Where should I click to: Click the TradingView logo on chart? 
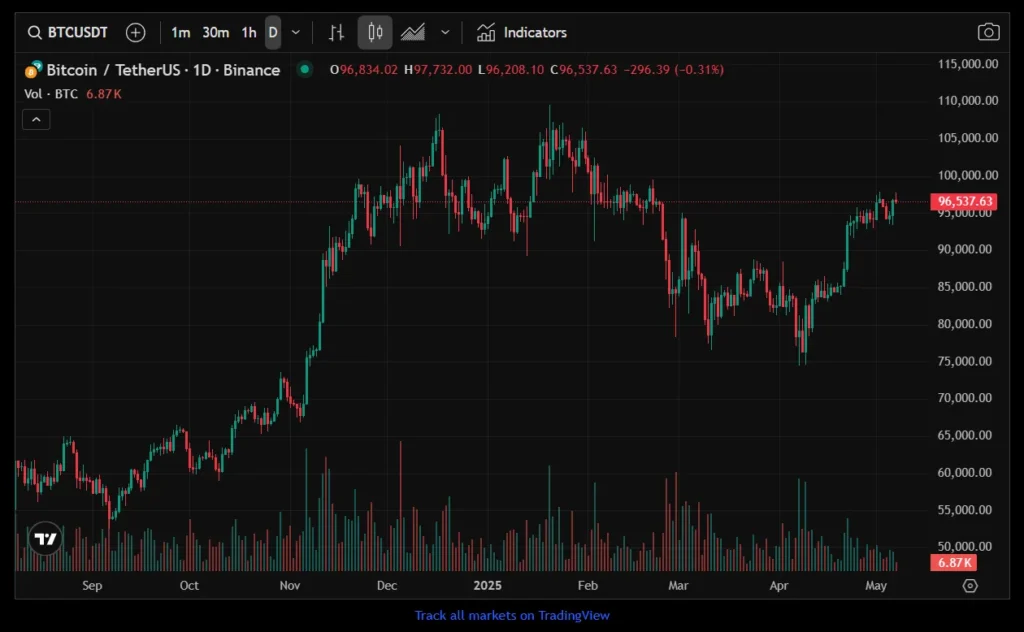(45, 539)
